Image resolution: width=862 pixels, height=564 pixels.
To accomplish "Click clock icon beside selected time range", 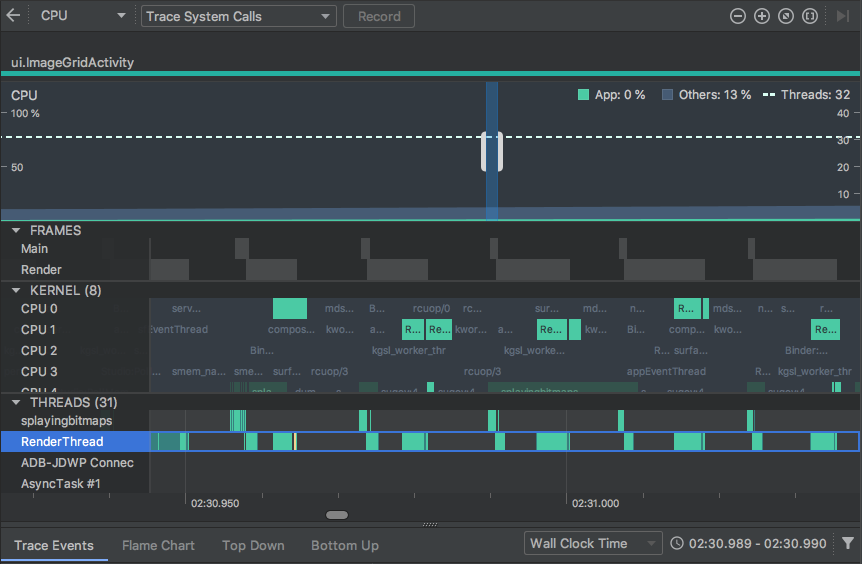I will [677, 543].
